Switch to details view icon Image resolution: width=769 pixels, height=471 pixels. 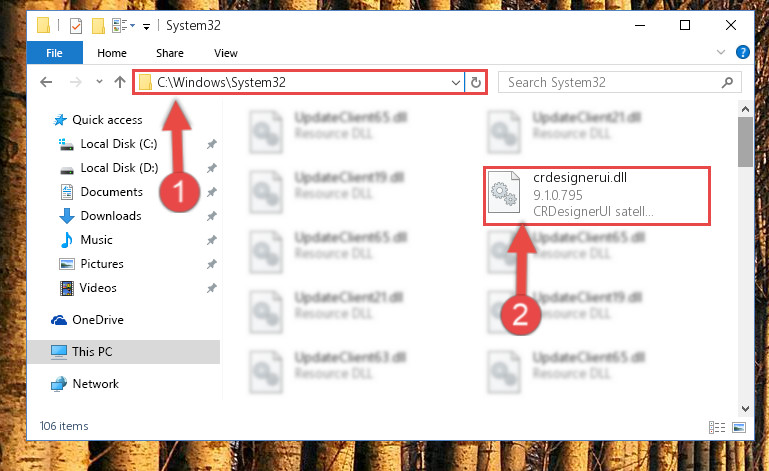[x=717, y=427]
